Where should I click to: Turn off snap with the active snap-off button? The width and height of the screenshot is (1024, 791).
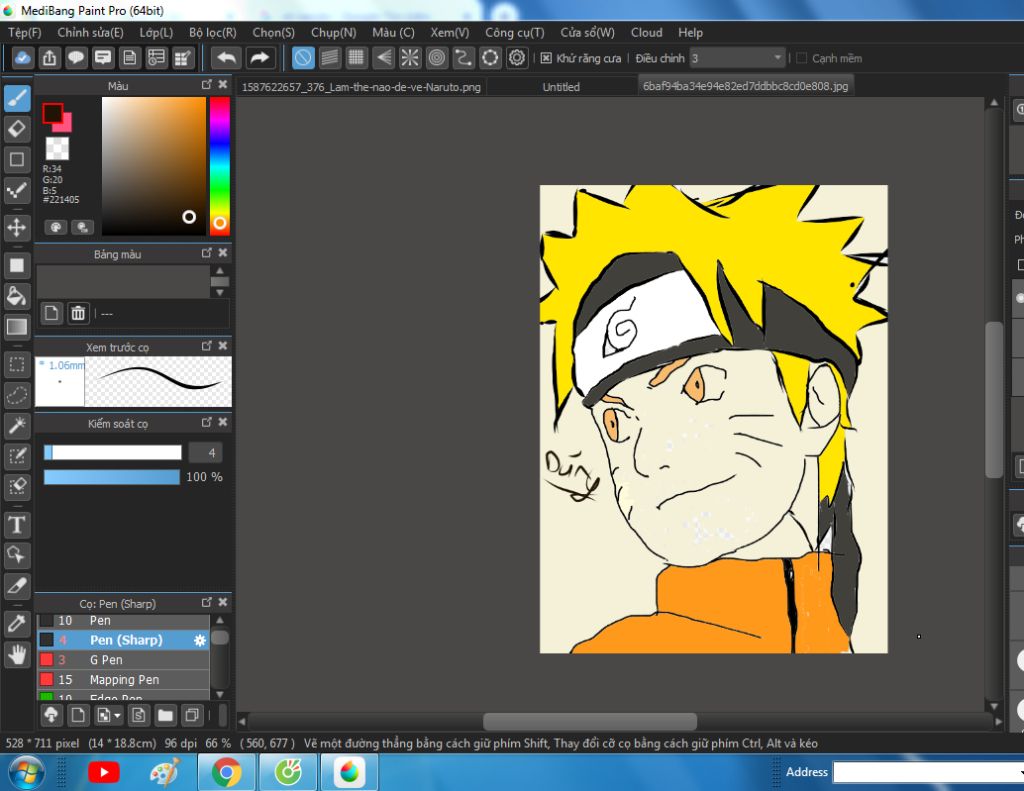click(x=302, y=58)
